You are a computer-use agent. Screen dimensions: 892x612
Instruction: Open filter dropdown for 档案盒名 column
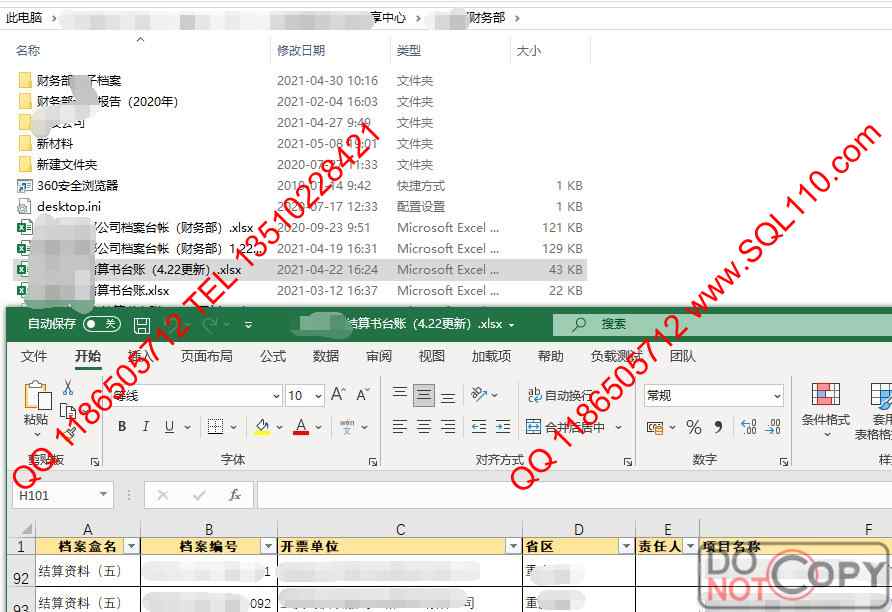131,546
